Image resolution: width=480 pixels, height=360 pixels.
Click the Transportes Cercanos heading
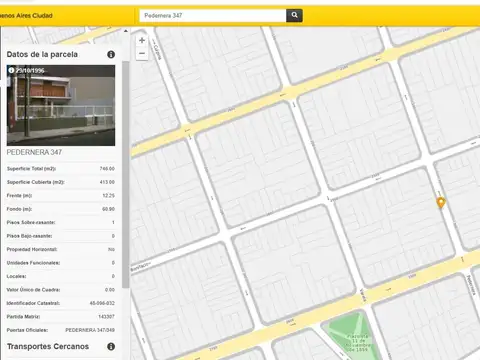48,346
